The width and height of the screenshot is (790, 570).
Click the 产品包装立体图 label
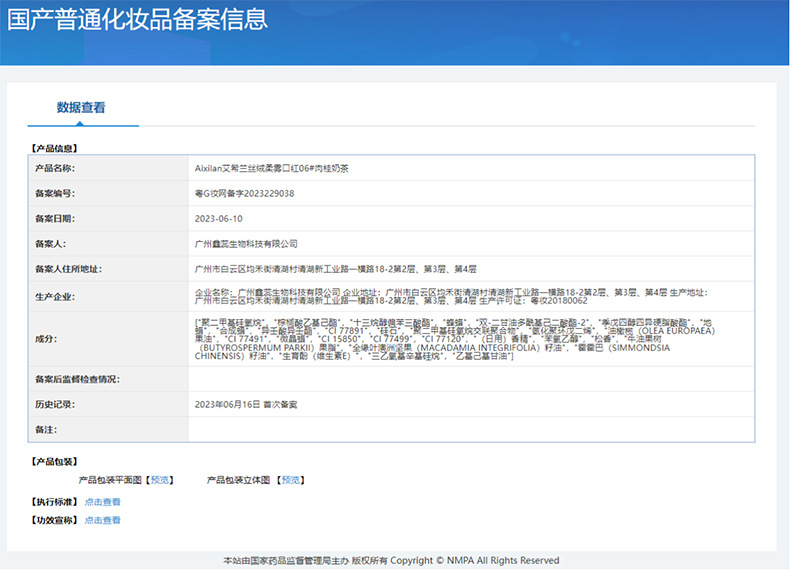point(238,480)
